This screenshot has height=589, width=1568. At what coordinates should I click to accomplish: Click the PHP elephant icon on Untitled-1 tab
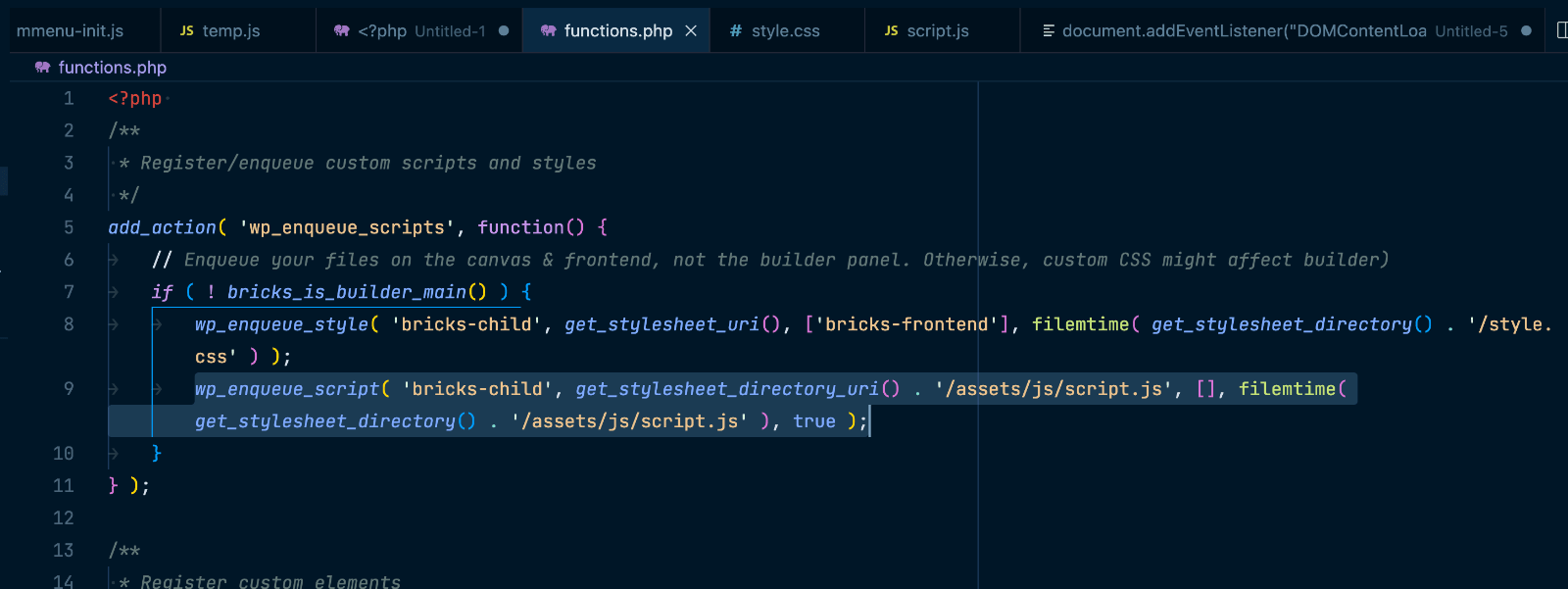coord(342,30)
